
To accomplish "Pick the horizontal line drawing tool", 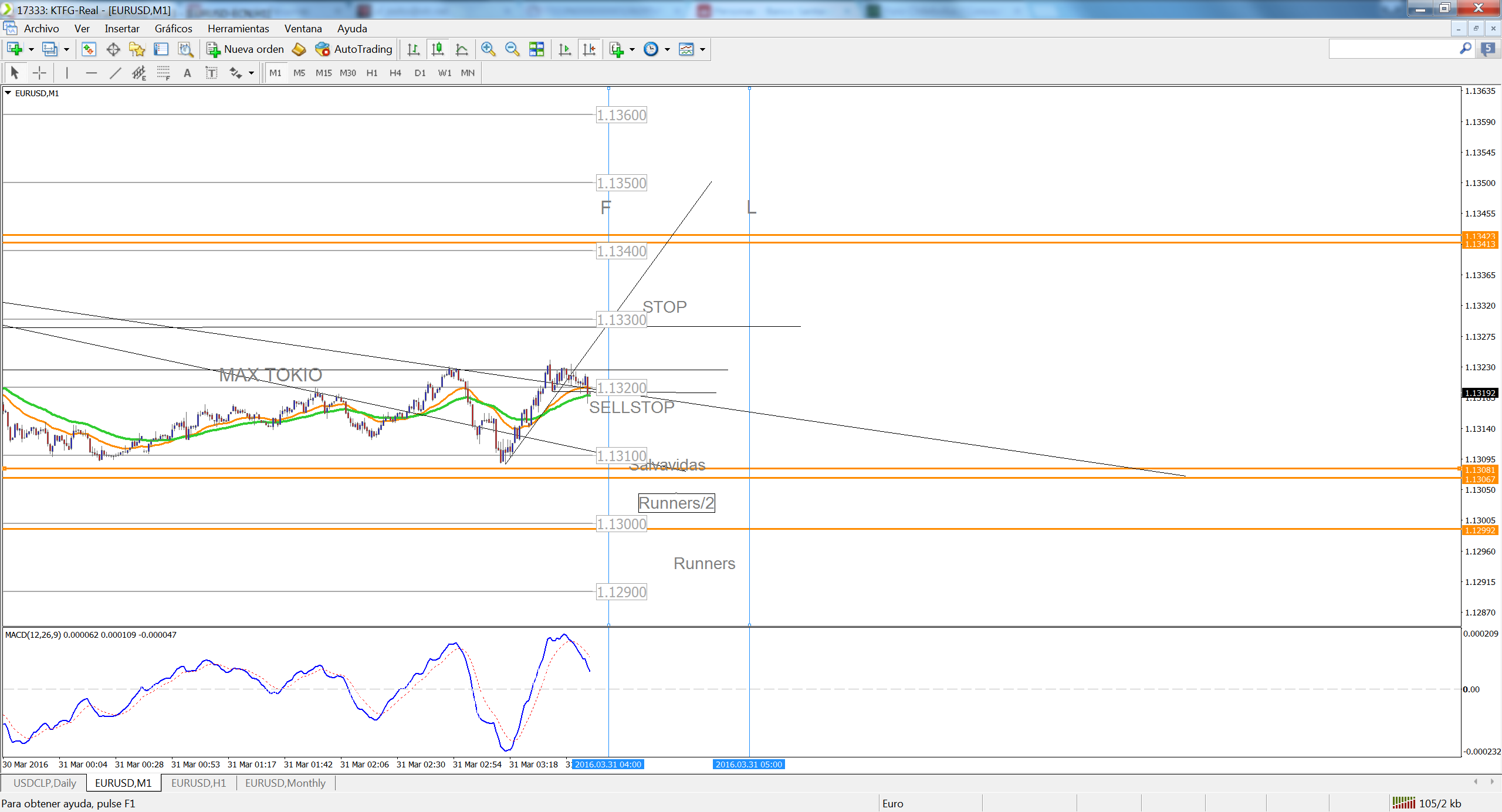I will [x=91, y=73].
